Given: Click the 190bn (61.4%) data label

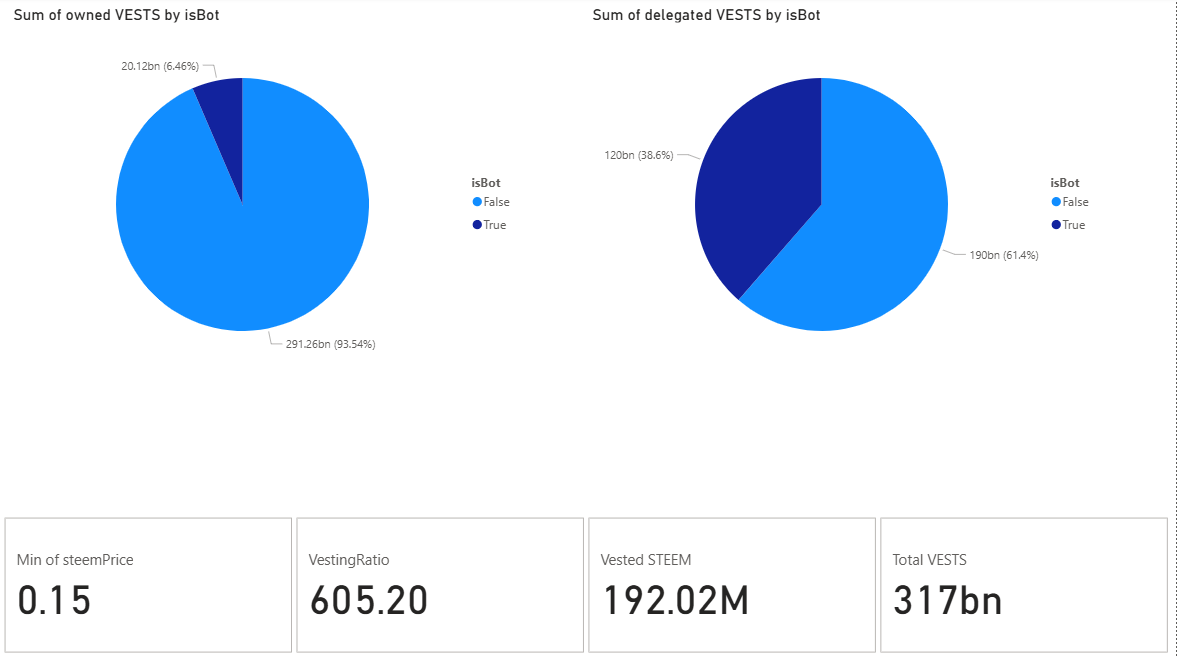Looking at the screenshot, I should tap(1004, 255).
